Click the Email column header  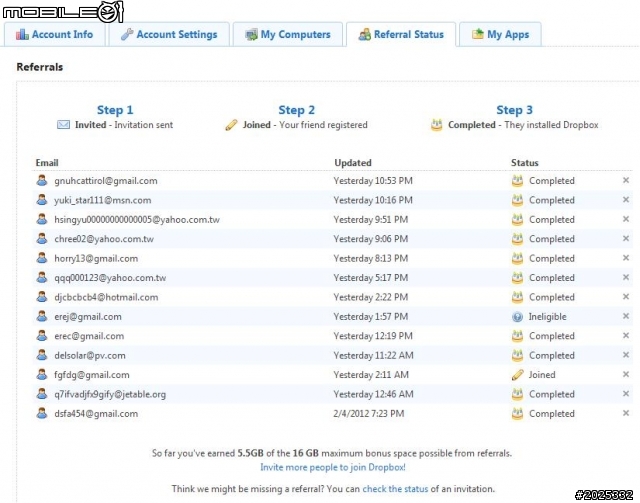pyautogui.click(x=47, y=162)
